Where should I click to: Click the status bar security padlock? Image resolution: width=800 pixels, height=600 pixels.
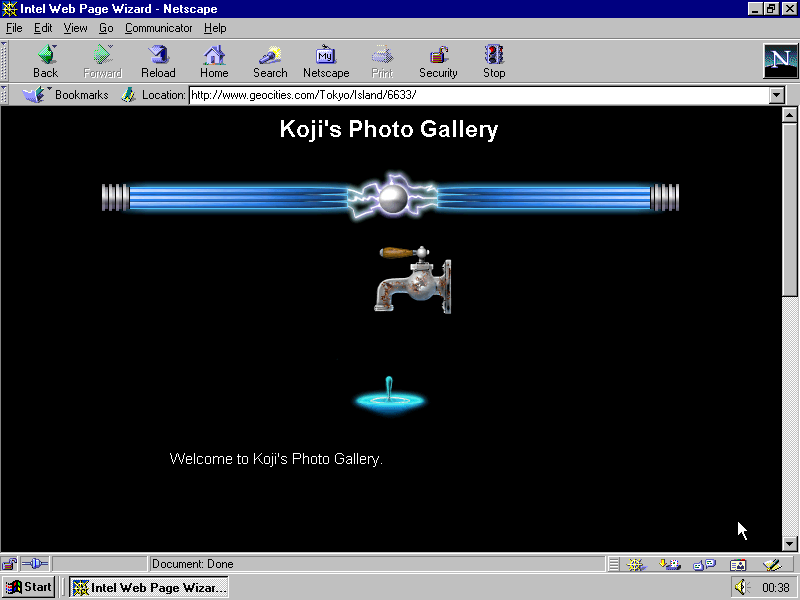pos(9,564)
